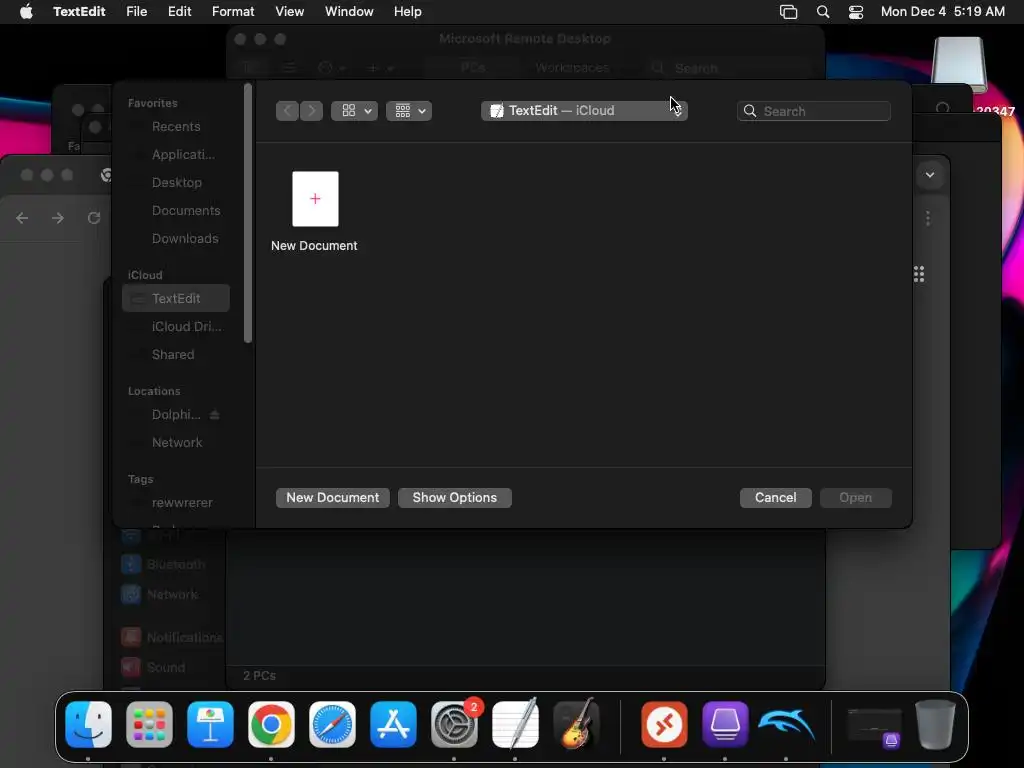This screenshot has height=768, width=1024.
Task: Open Safari from the Dock
Action: coord(332,724)
